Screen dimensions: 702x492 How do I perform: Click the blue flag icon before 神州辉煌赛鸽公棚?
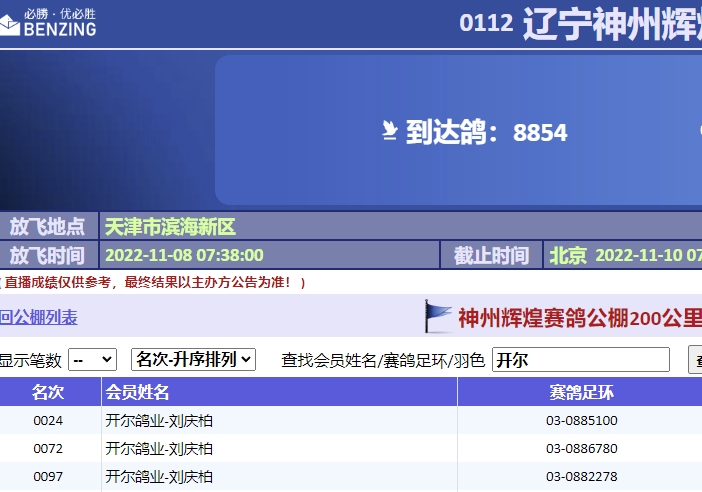(x=438, y=317)
